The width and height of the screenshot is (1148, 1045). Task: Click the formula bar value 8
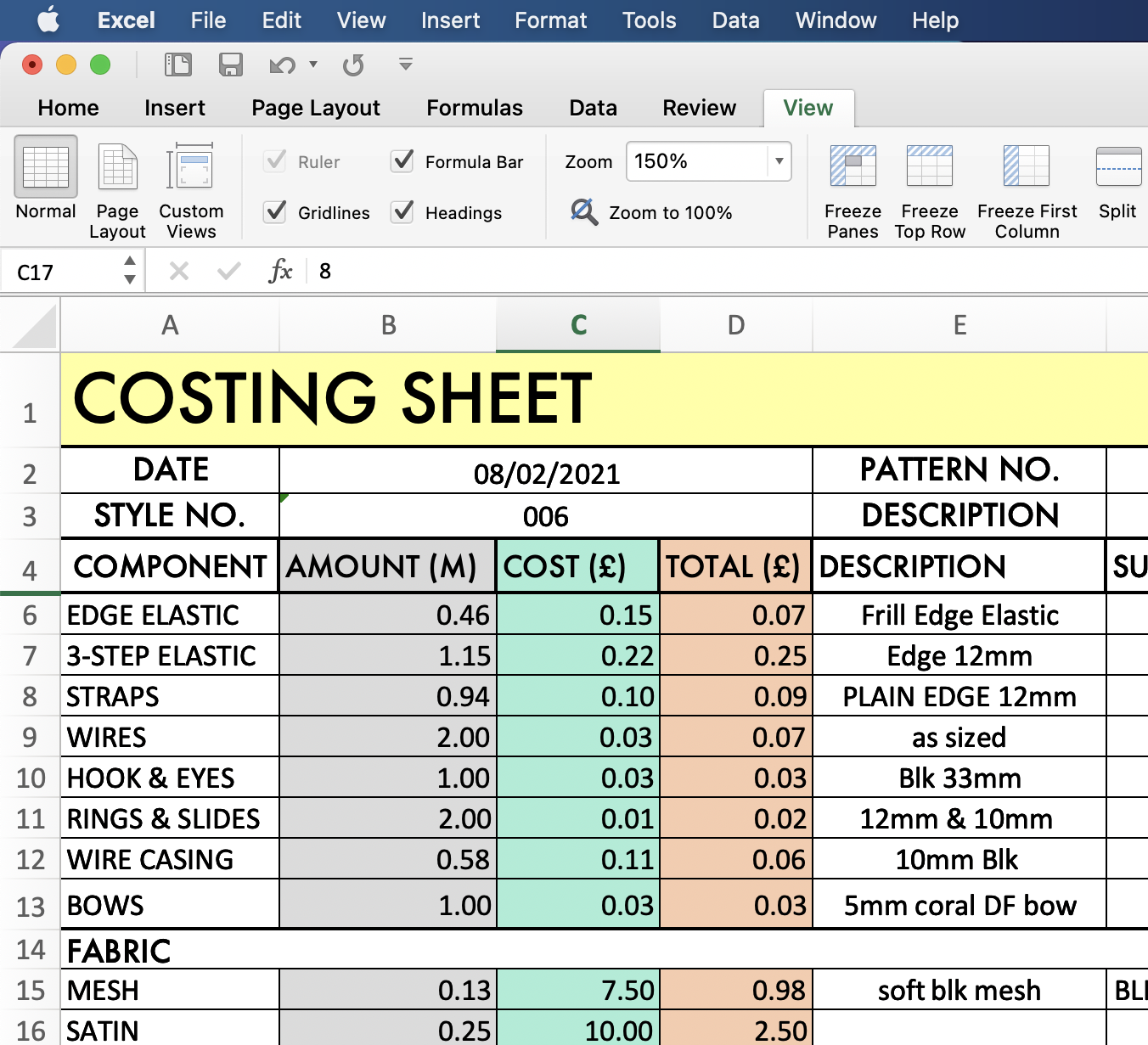point(325,272)
